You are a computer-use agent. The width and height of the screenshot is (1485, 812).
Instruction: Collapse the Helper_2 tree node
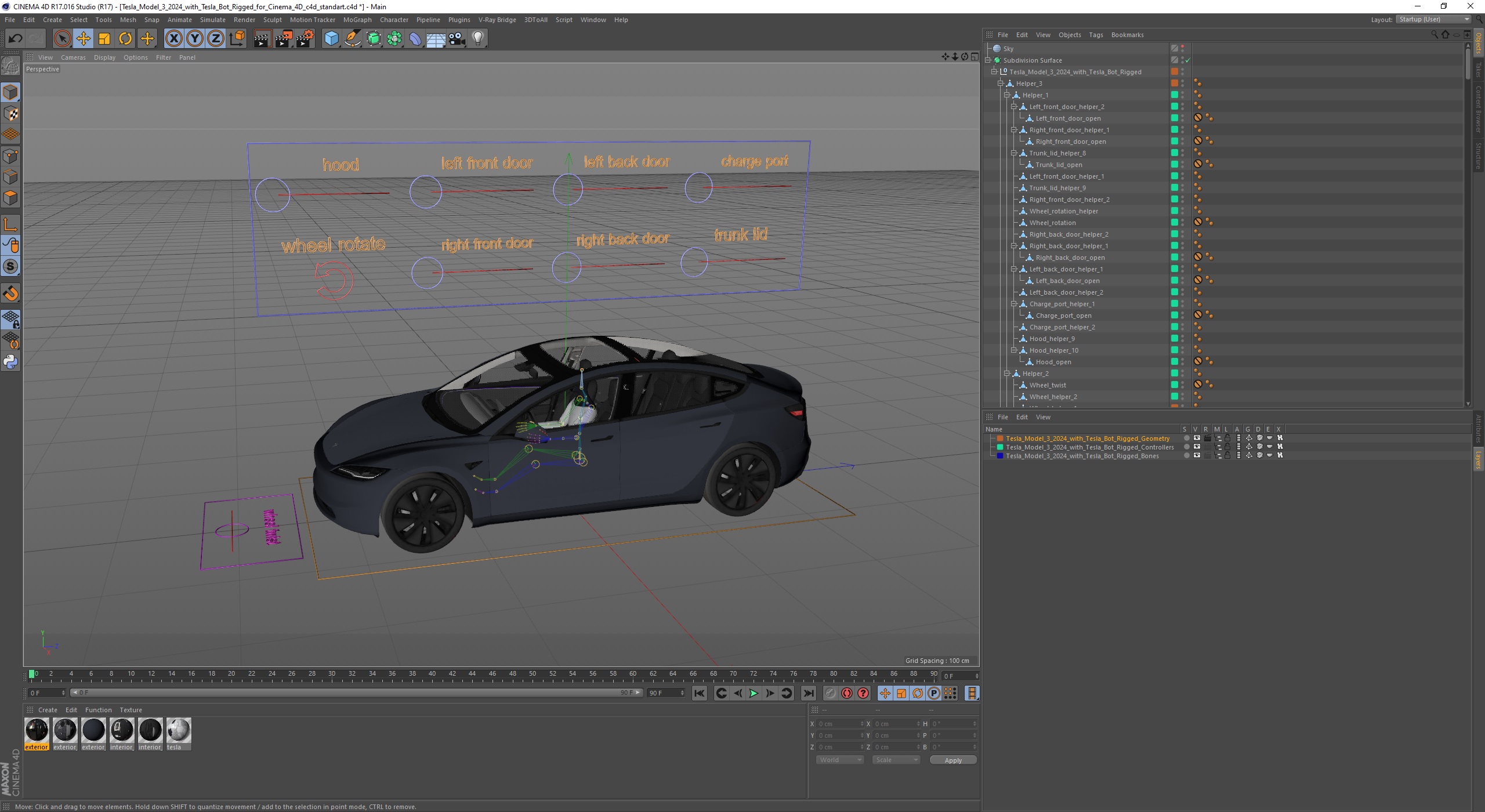point(1007,374)
